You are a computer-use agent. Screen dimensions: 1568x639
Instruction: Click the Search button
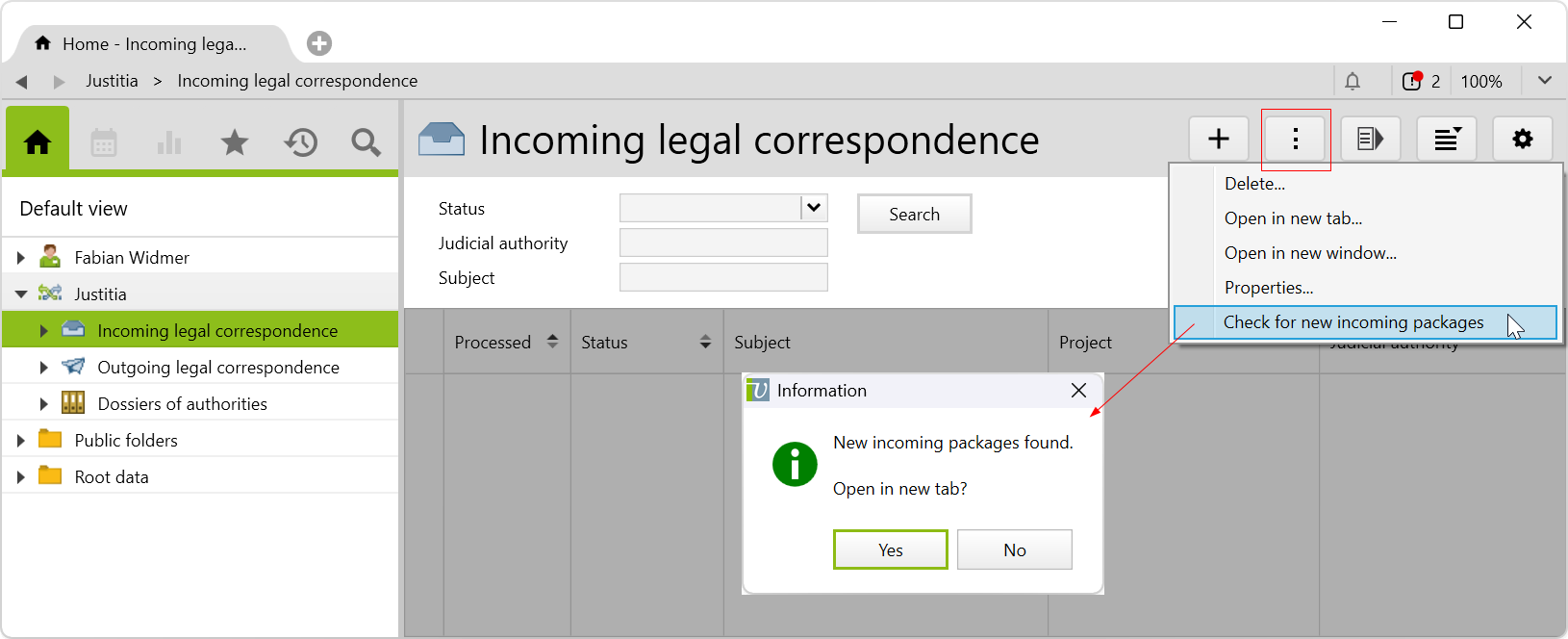click(914, 215)
